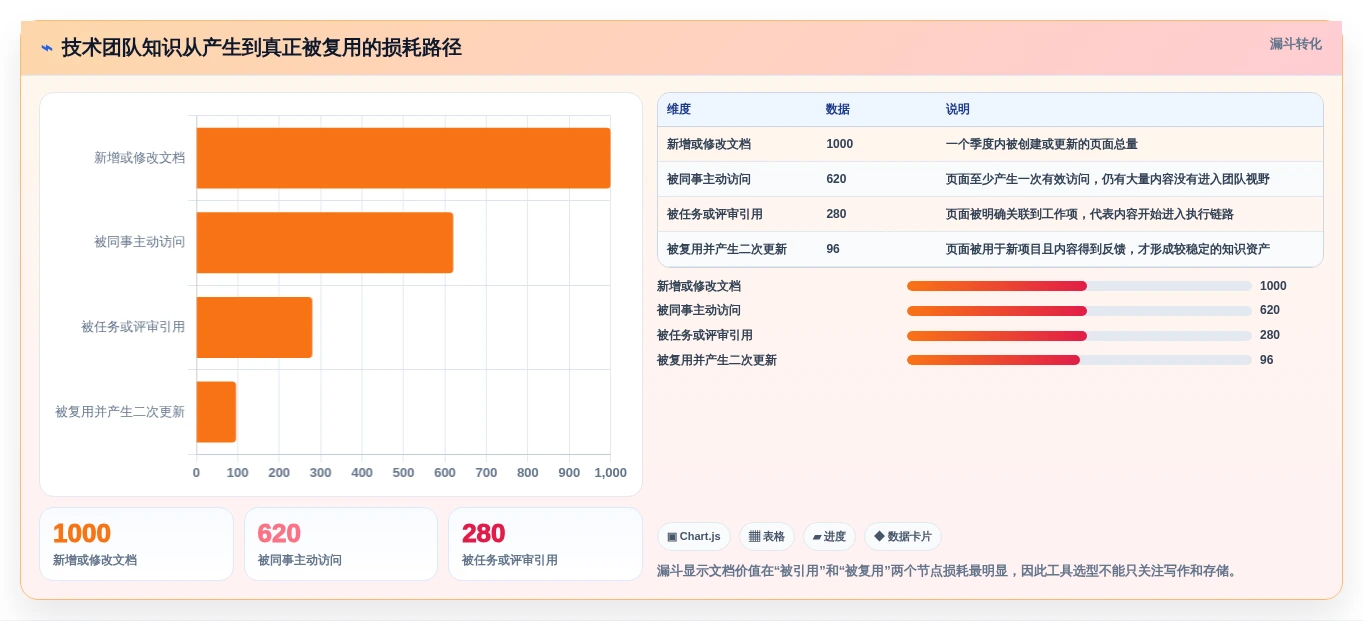Click table cell 被同事主动访问
This screenshot has width=1363, height=621.
tap(709, 179)
